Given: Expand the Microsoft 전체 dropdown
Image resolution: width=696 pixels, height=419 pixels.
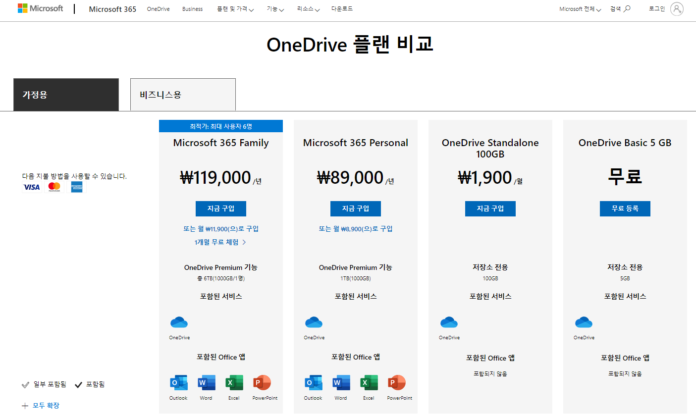Looking at the screenshot, I should [580, 9].
